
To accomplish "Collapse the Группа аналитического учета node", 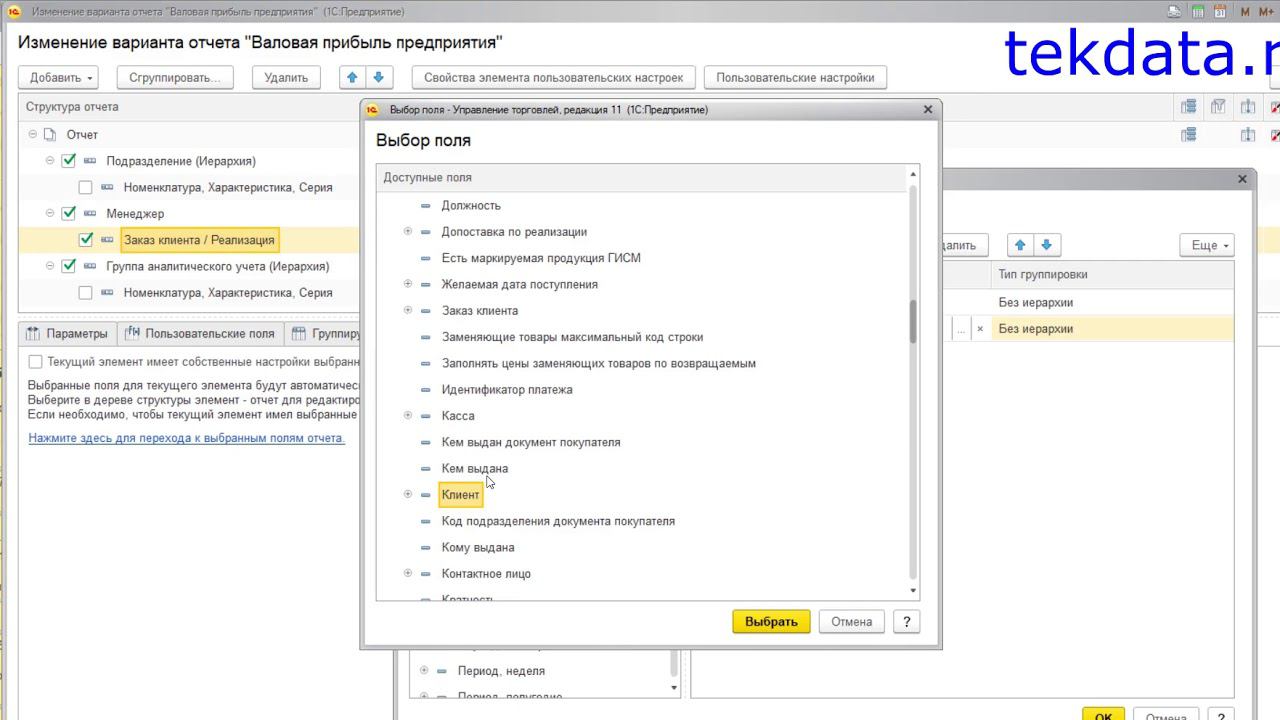I will point(50,266).
